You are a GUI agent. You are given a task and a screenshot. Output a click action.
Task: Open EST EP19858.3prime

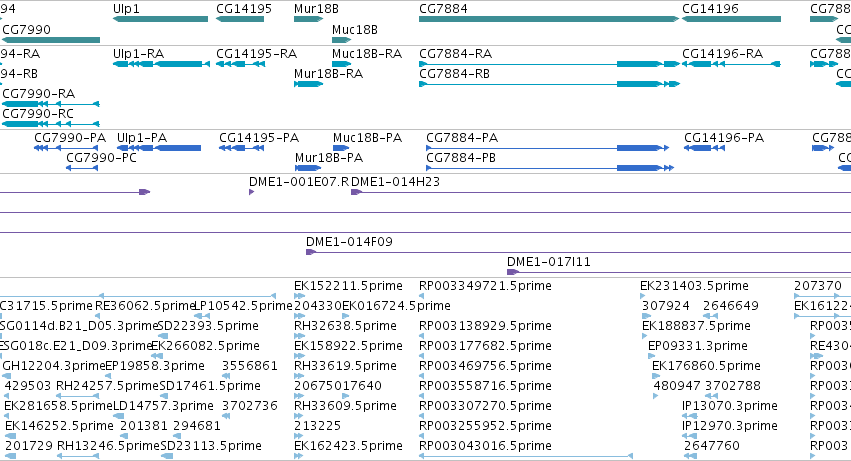[155, 366]
